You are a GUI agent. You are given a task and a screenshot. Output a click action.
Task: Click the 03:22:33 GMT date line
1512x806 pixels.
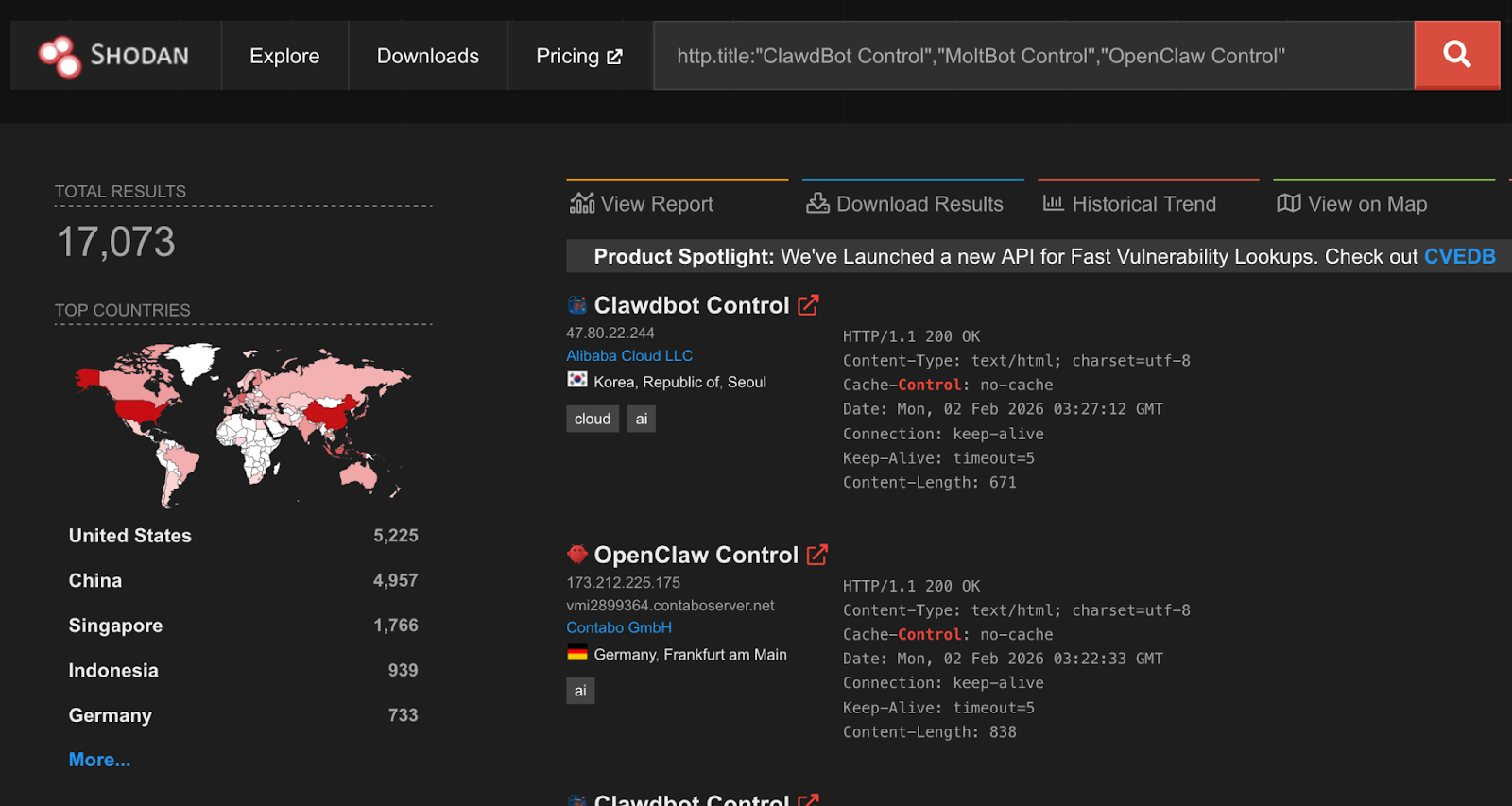[x=1003, y=659]
